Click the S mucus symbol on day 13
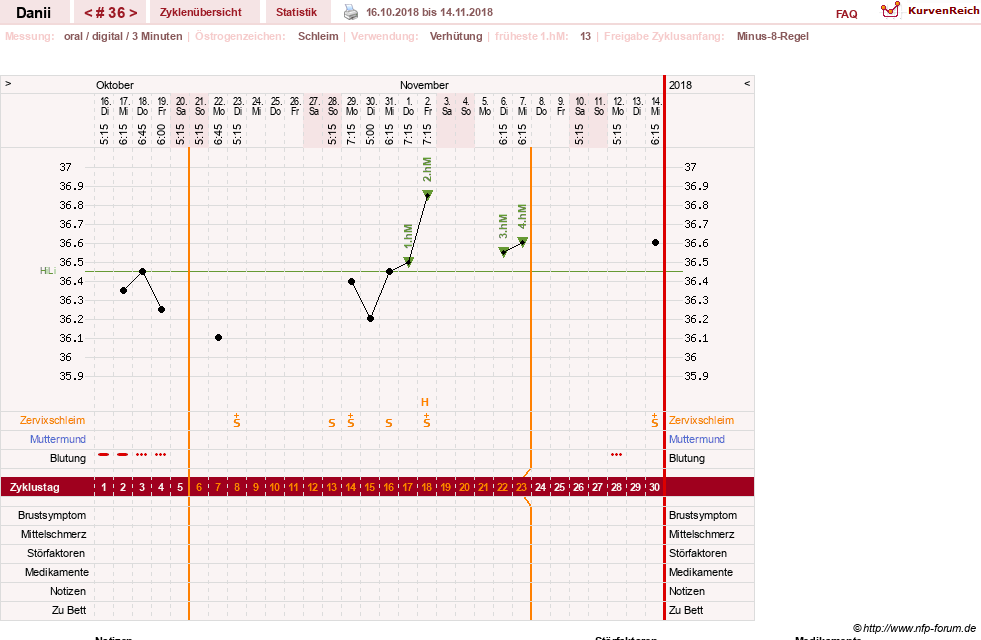This screenshot has width=981, height=640. (x=332, y=424)
